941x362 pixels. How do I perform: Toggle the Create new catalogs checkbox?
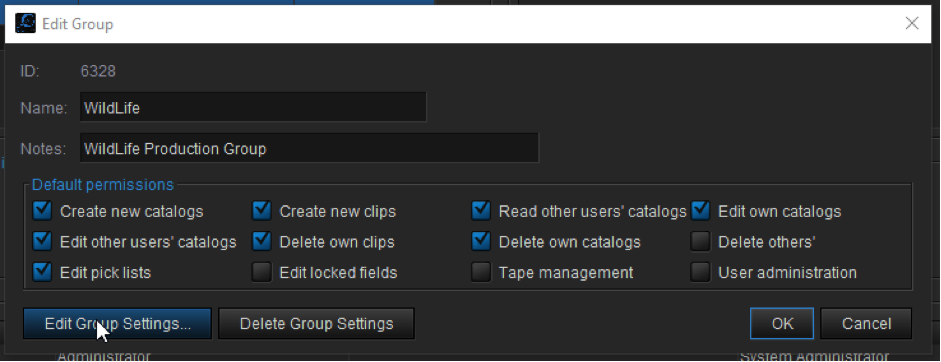[42, 211]
